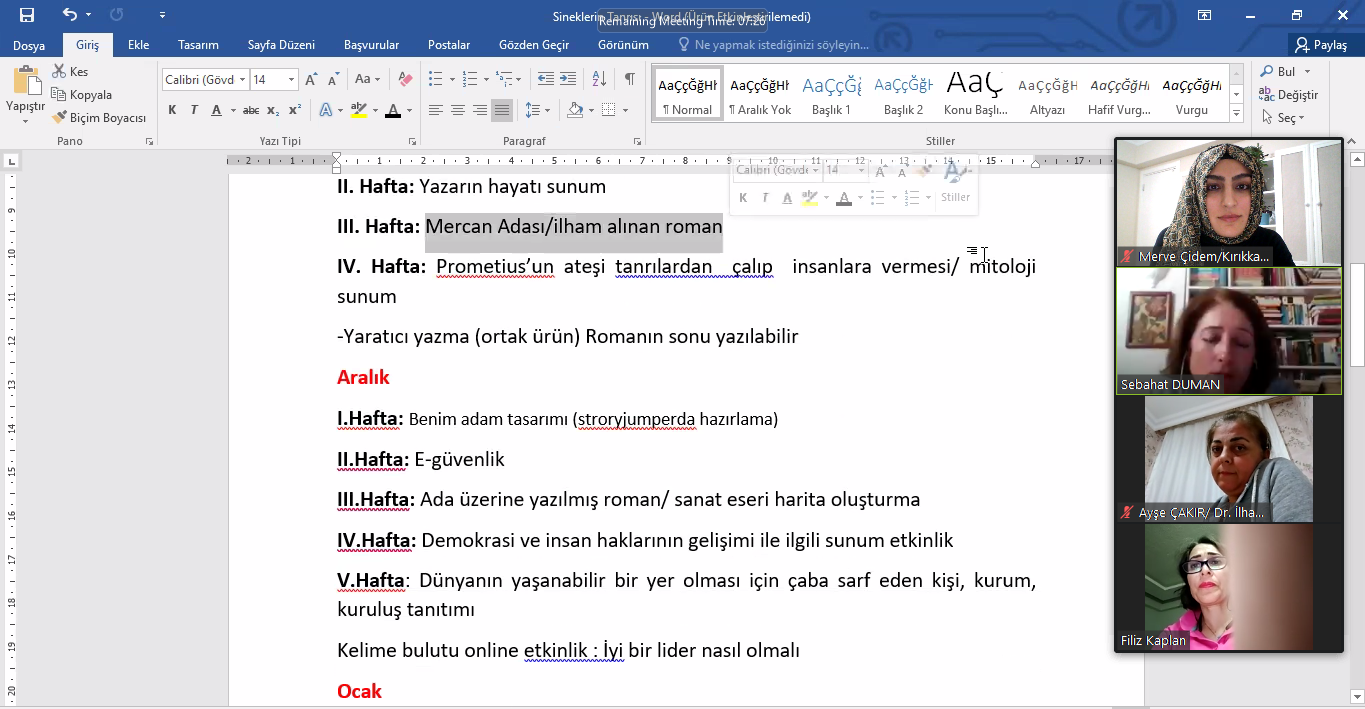Screen dimensions: 1365x709
Task: Click the A-Z sort icon
Action: [599, 79]
